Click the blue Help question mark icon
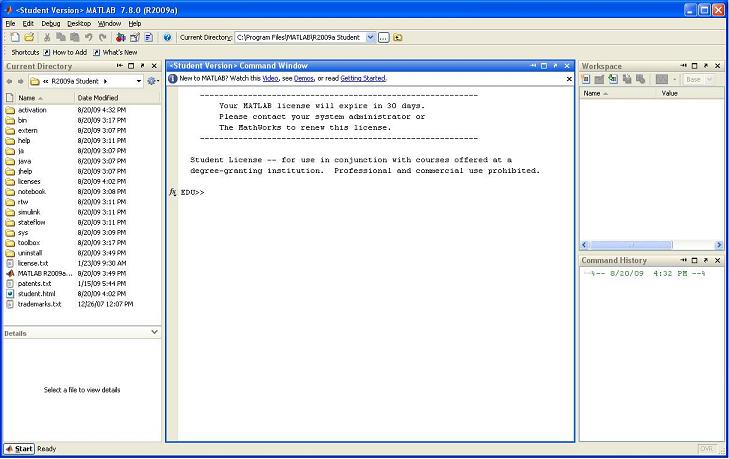 (167, 37)
